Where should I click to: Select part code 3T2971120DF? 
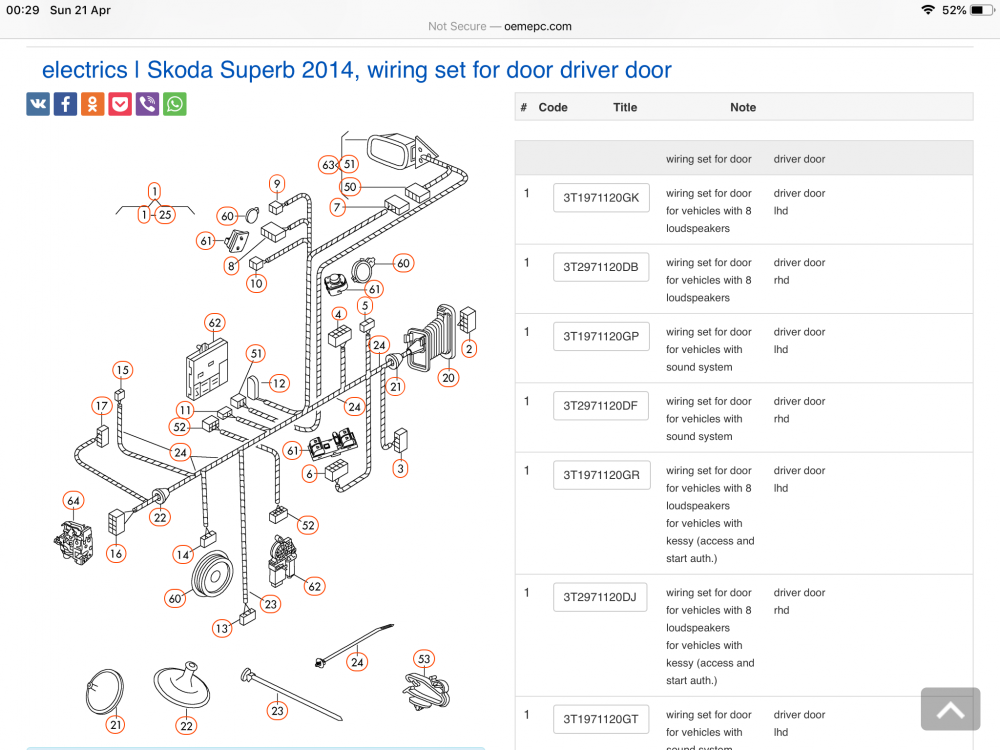pos(601,406)
